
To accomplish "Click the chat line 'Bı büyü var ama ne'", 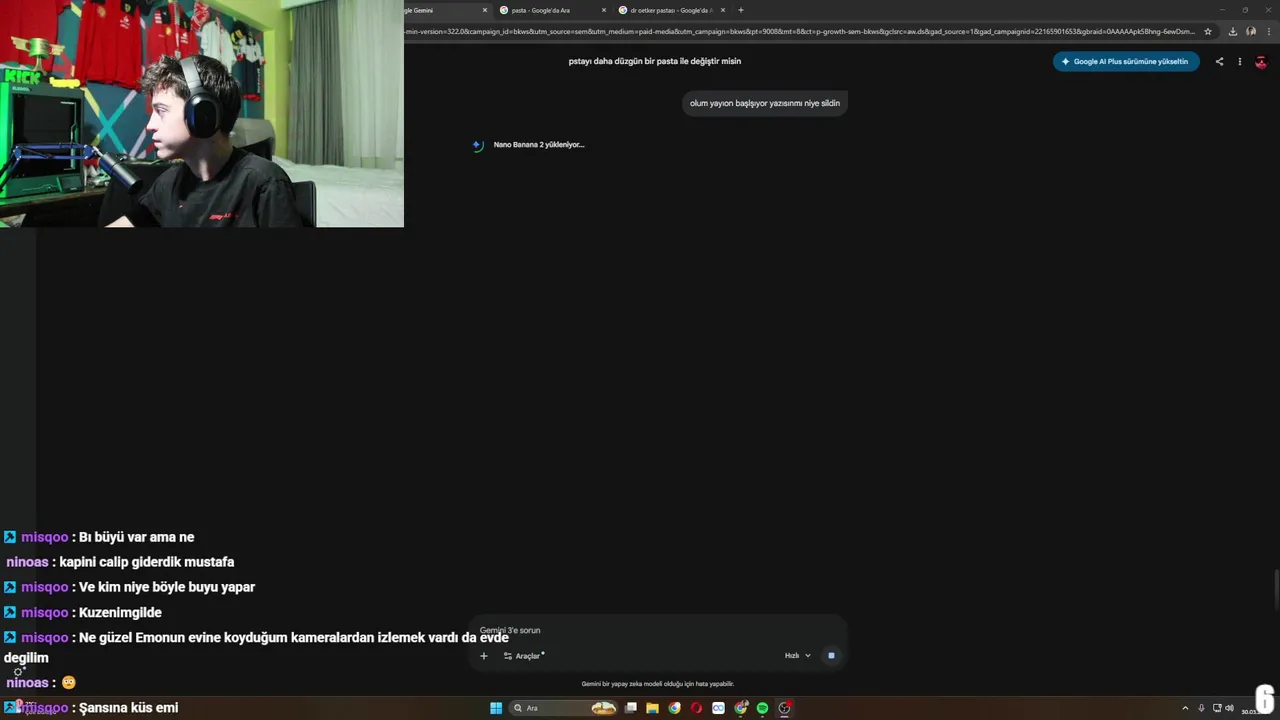I will coord(136,537).
